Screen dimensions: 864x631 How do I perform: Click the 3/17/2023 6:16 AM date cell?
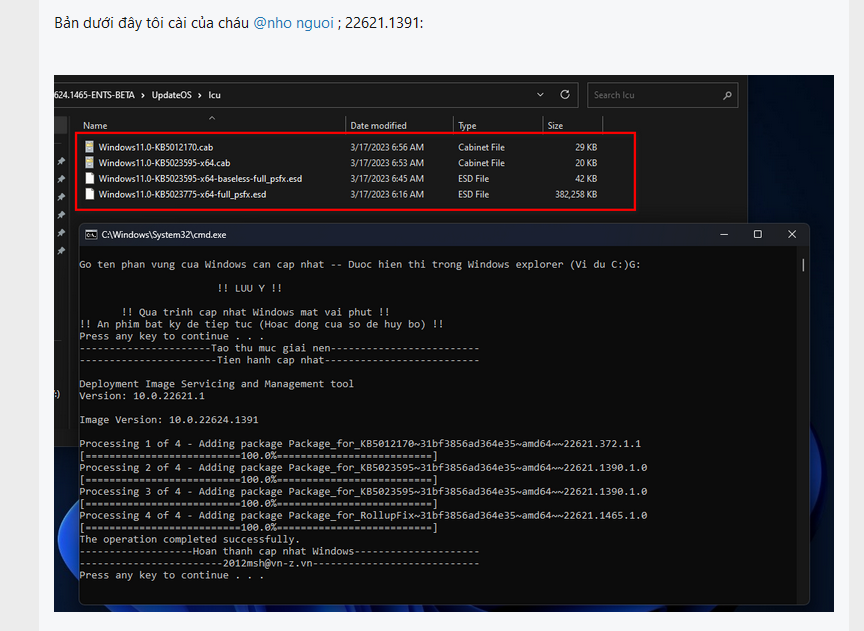pyautogui.click(x=387, y=195)
